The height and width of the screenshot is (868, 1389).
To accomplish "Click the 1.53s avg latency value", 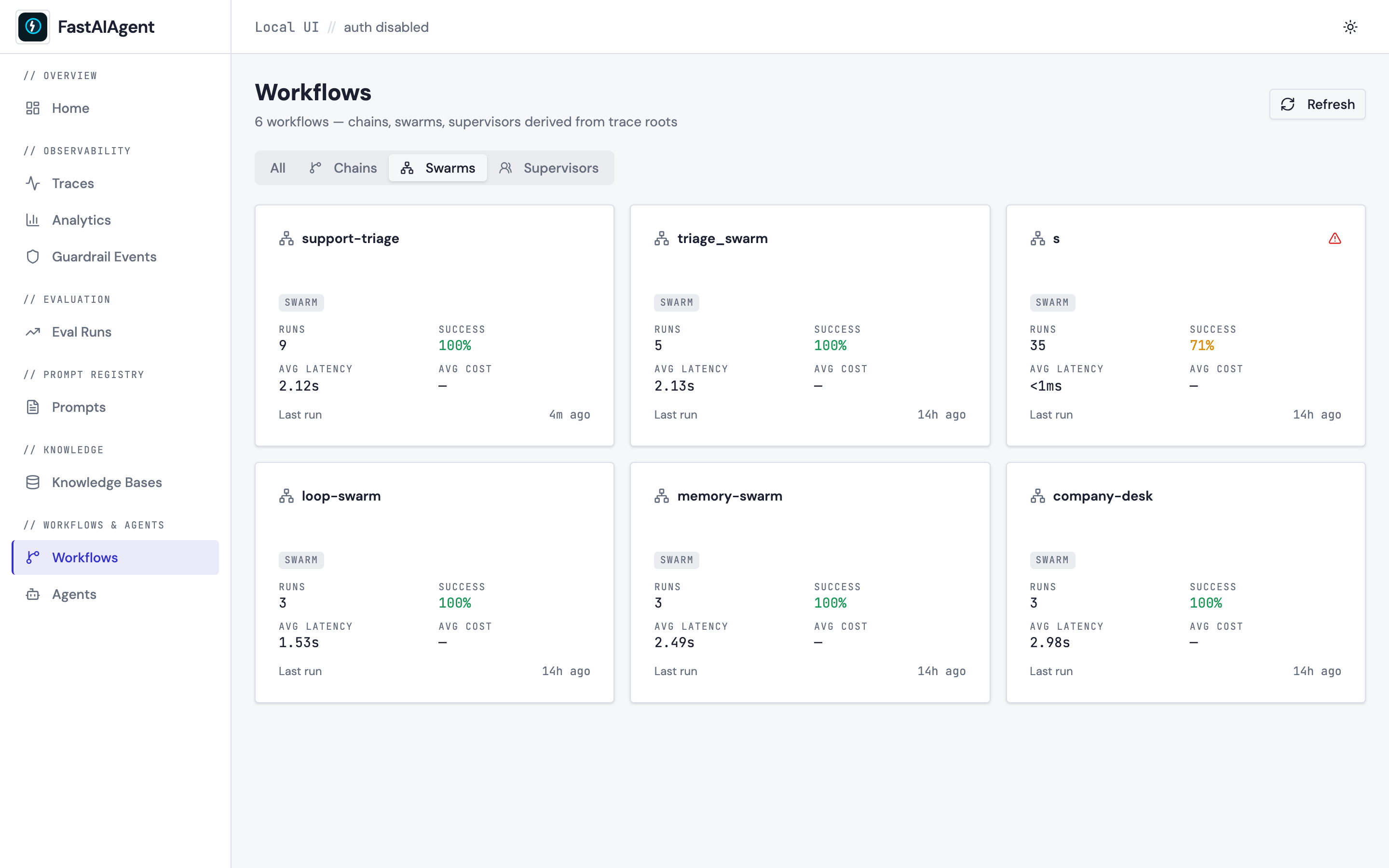I will (x=299, y=642).
